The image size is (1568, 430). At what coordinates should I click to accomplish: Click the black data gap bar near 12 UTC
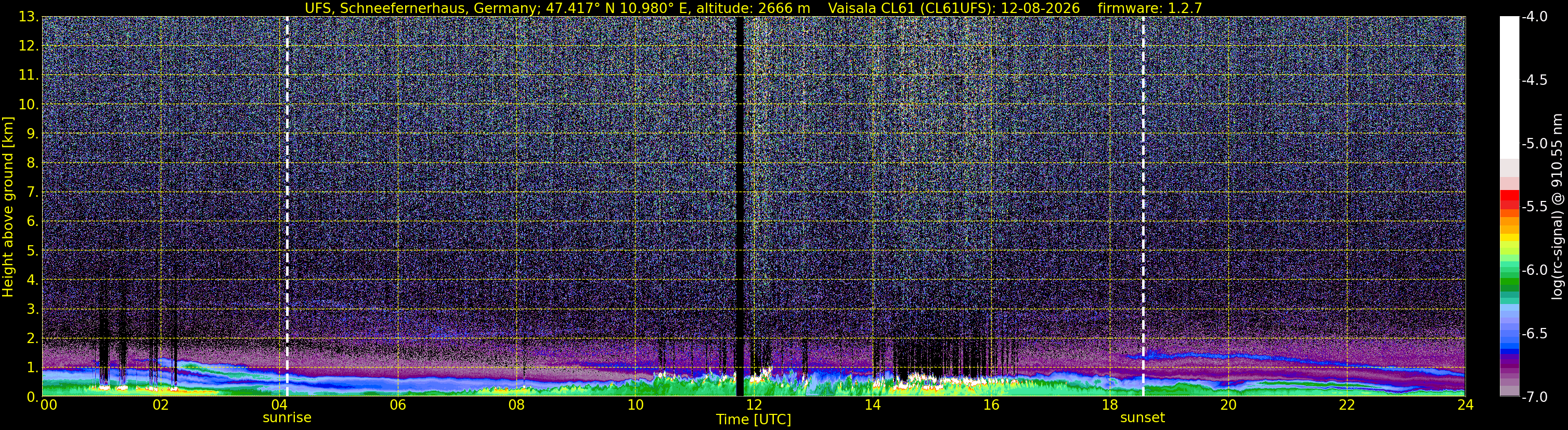pos(740,207)
